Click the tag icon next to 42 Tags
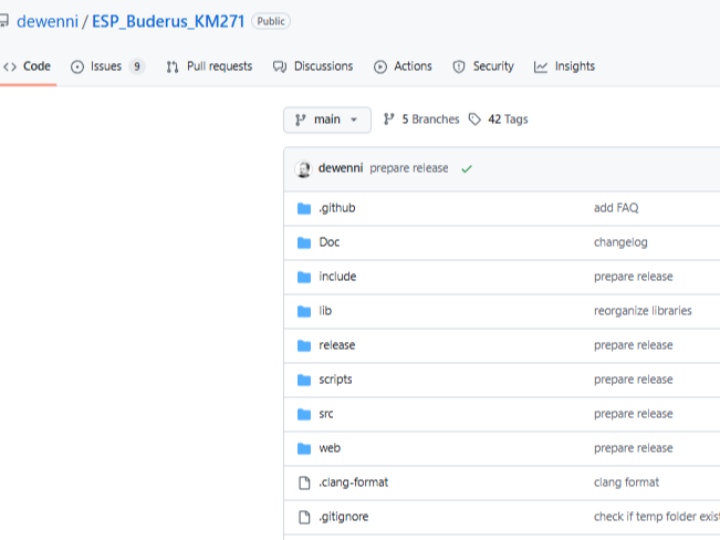 [x=475, y=120]
